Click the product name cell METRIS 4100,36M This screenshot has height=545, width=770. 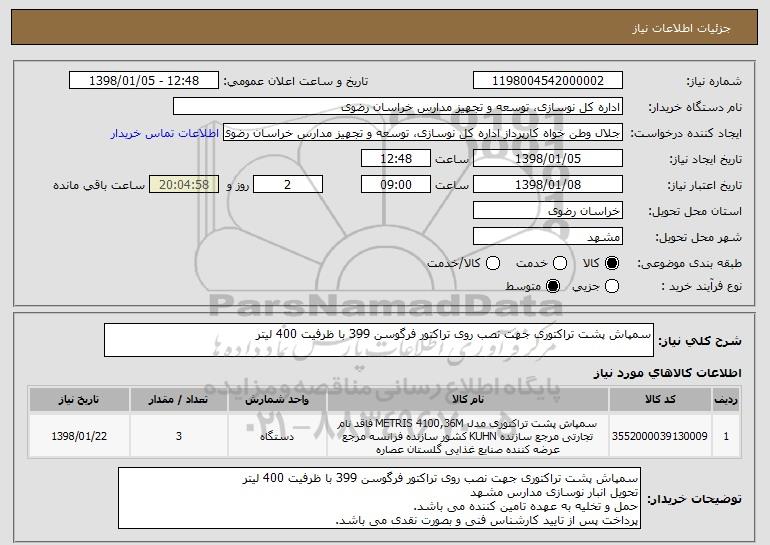(x=468, y=436)
